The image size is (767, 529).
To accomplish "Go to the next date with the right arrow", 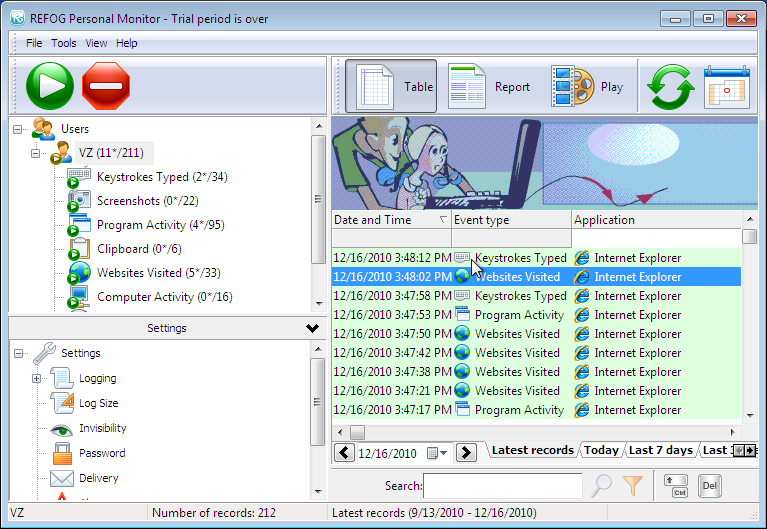I will [x=466, y=452].
